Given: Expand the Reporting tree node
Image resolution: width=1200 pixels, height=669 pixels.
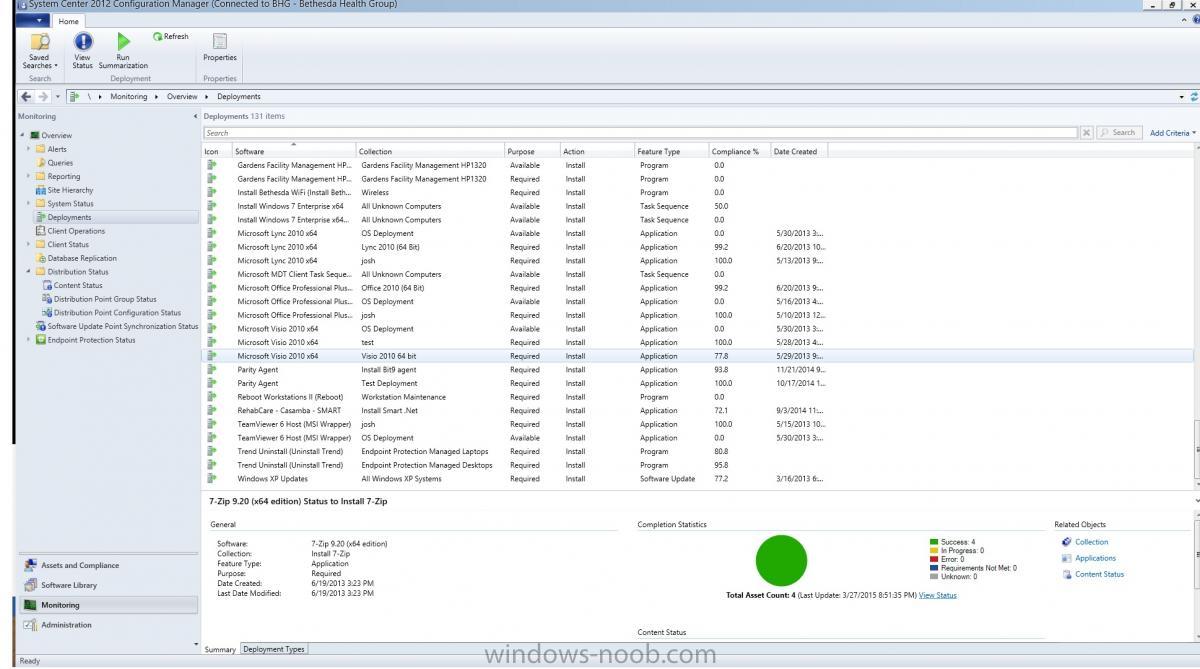Looking at the screenshot, I should coord(29,176).
